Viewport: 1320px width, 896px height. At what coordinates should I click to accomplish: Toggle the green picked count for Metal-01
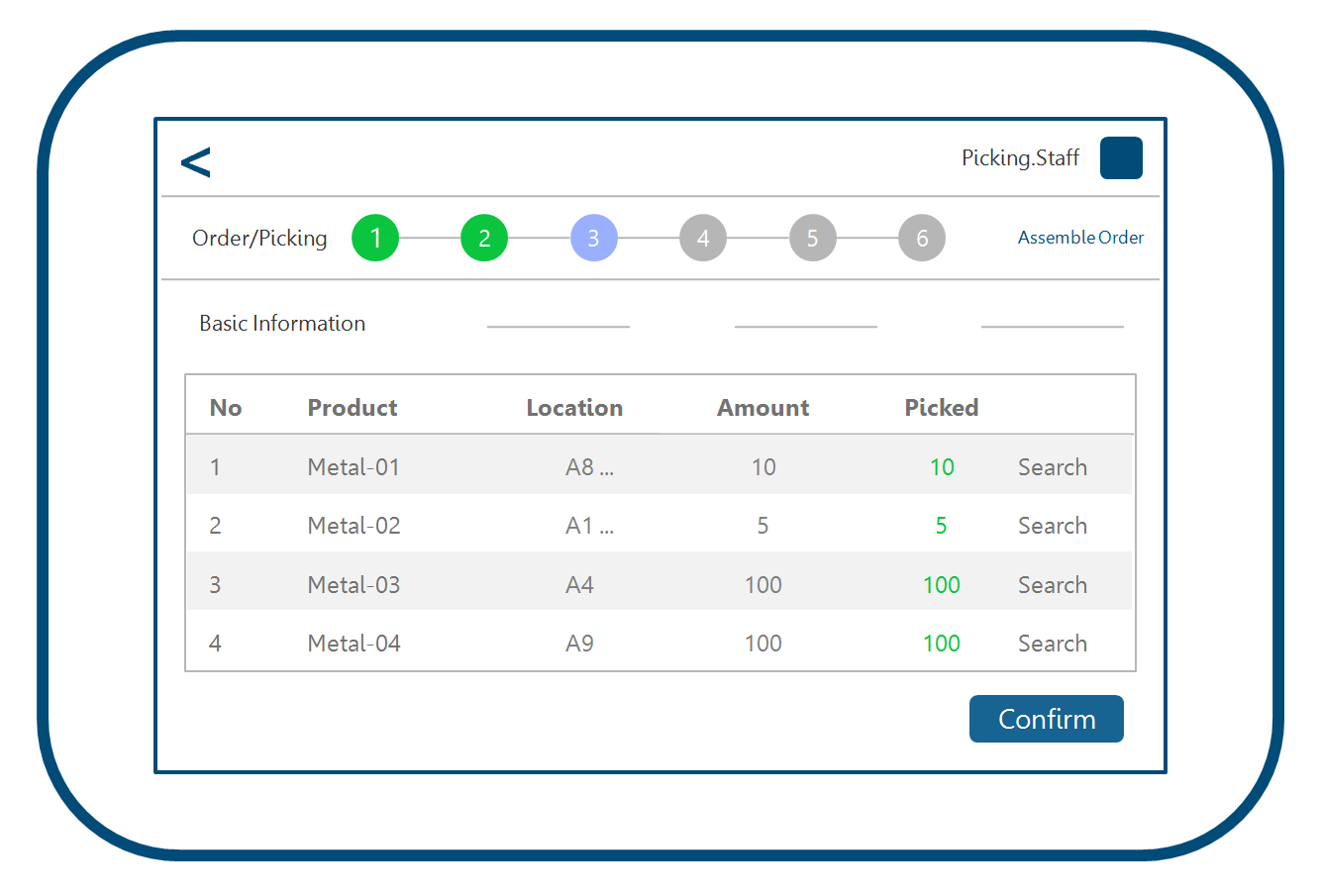[x=941, y=466]
